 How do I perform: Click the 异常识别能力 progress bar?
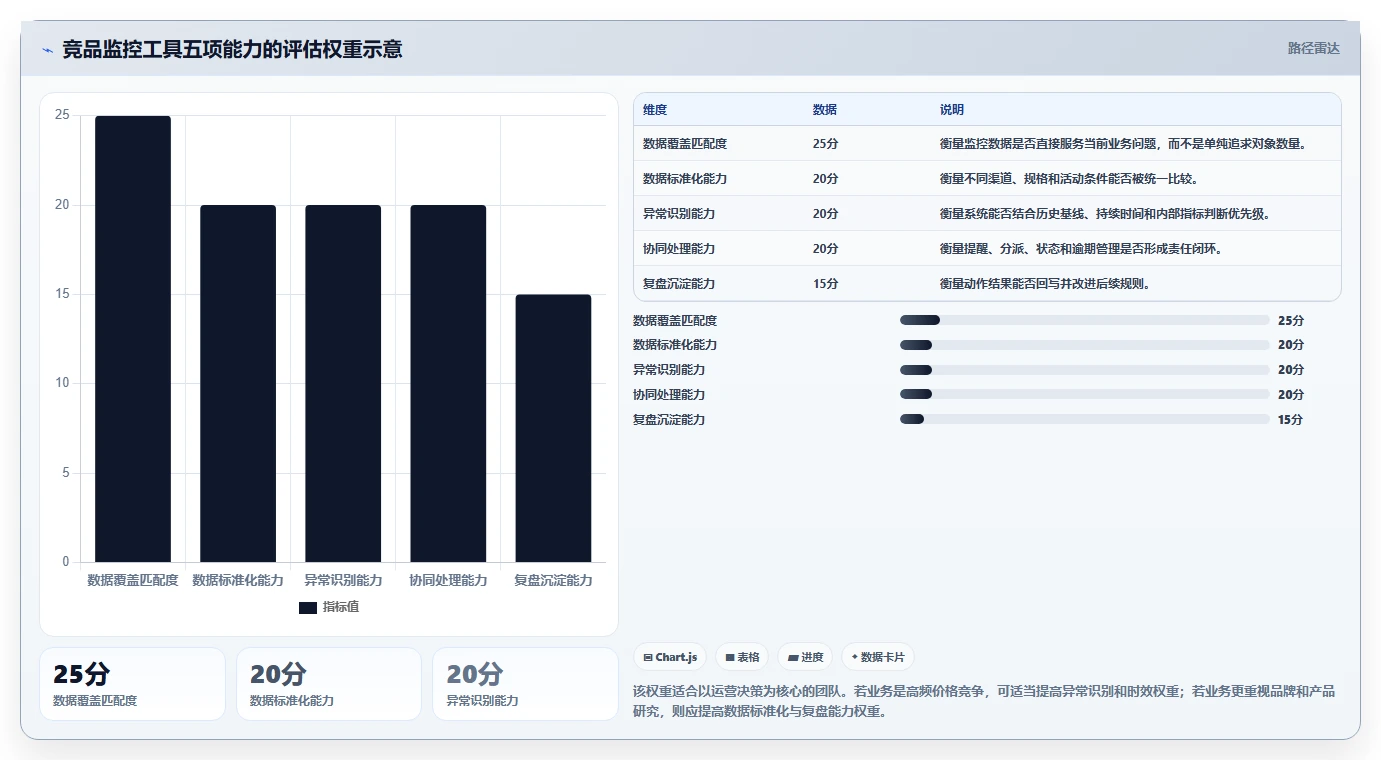[1084, 370]
